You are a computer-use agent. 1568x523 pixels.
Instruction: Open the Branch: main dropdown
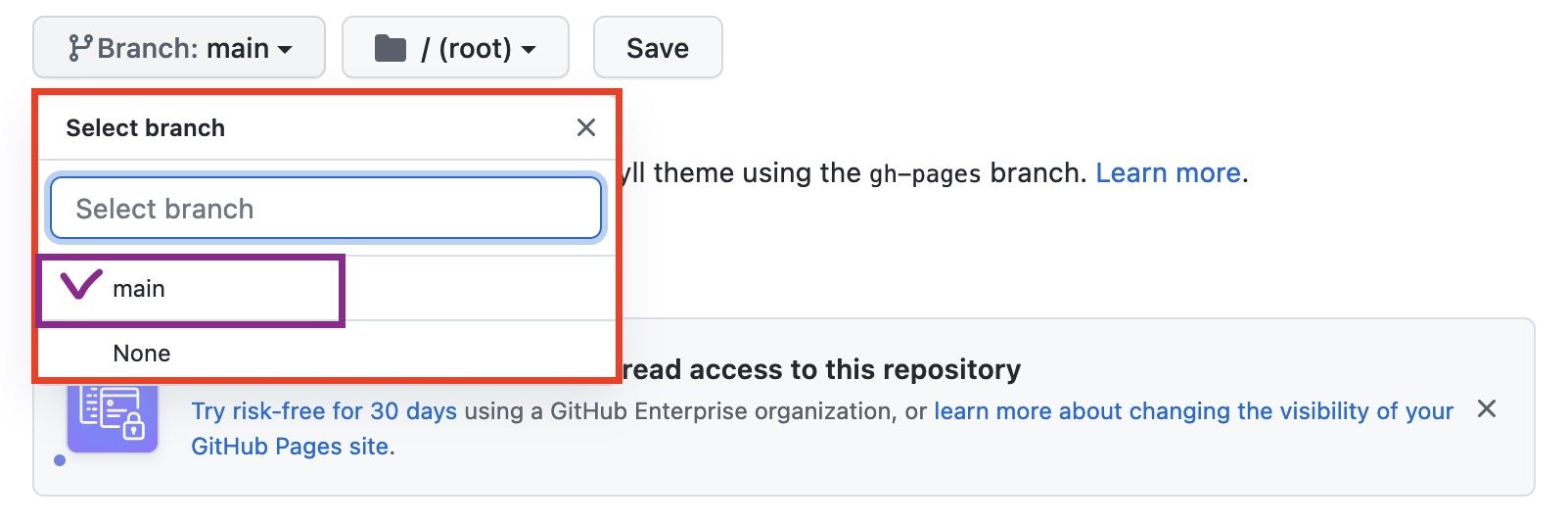point(179,47)
